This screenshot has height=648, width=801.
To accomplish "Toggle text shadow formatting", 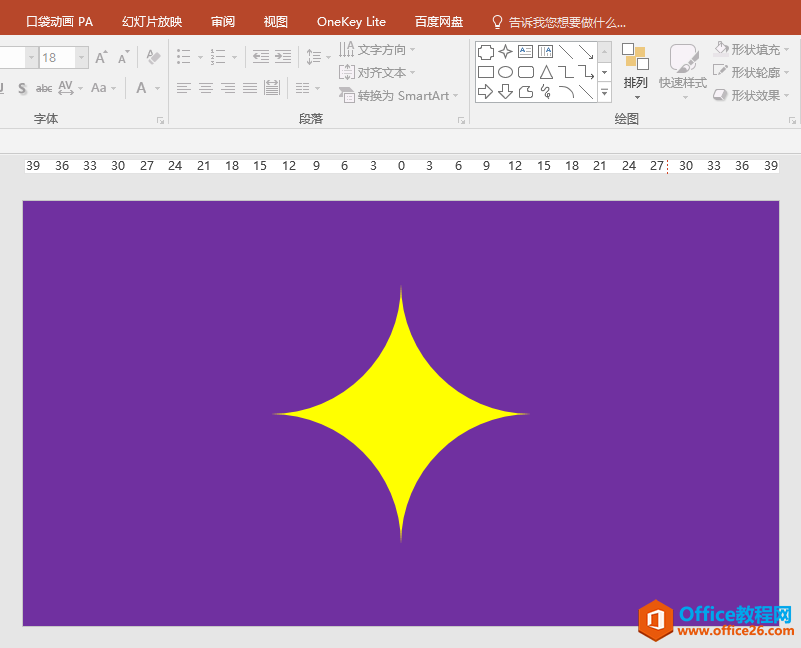I will pyautogui.click(x=22, y=88).
